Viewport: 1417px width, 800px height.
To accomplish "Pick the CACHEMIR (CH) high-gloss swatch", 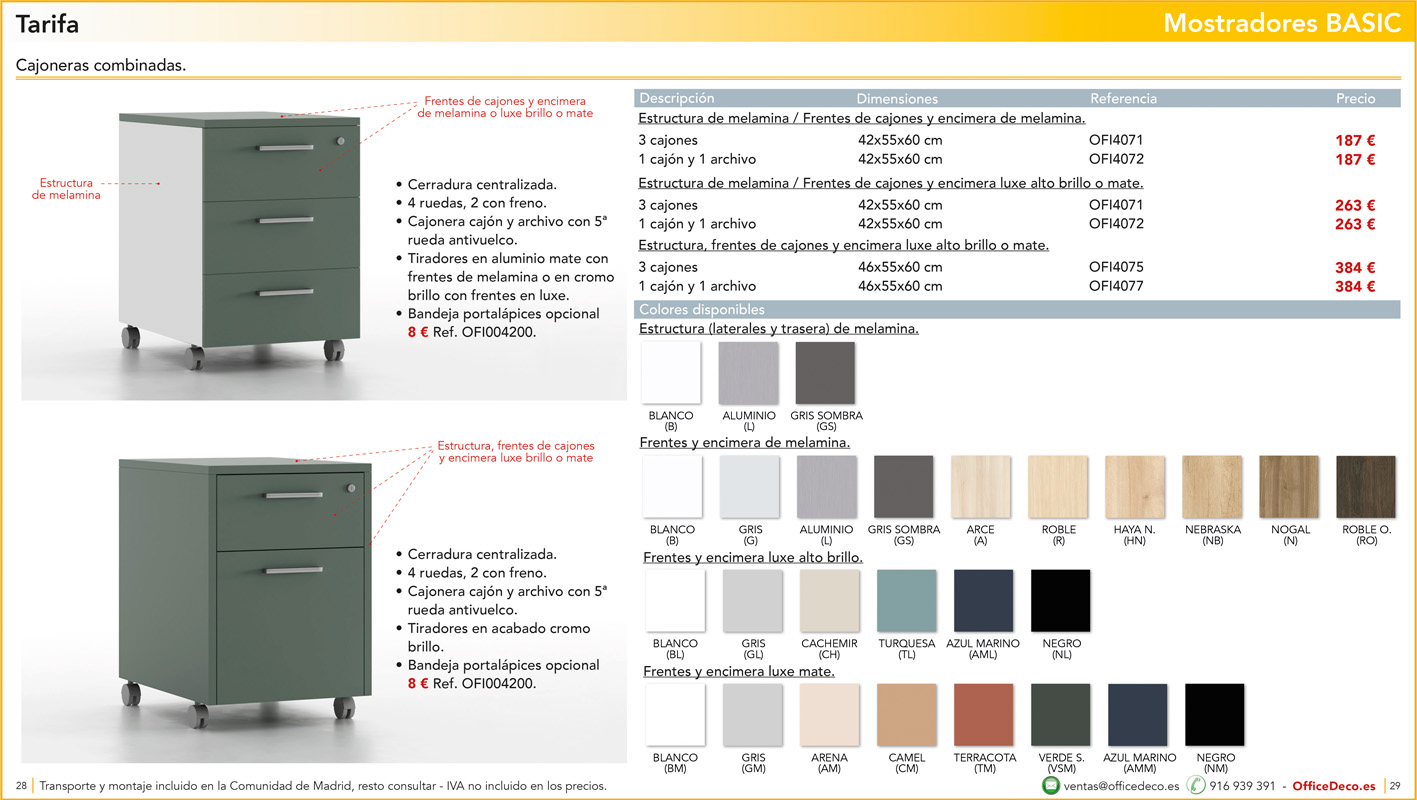I will pyautogui.click(x=830, y=601).
